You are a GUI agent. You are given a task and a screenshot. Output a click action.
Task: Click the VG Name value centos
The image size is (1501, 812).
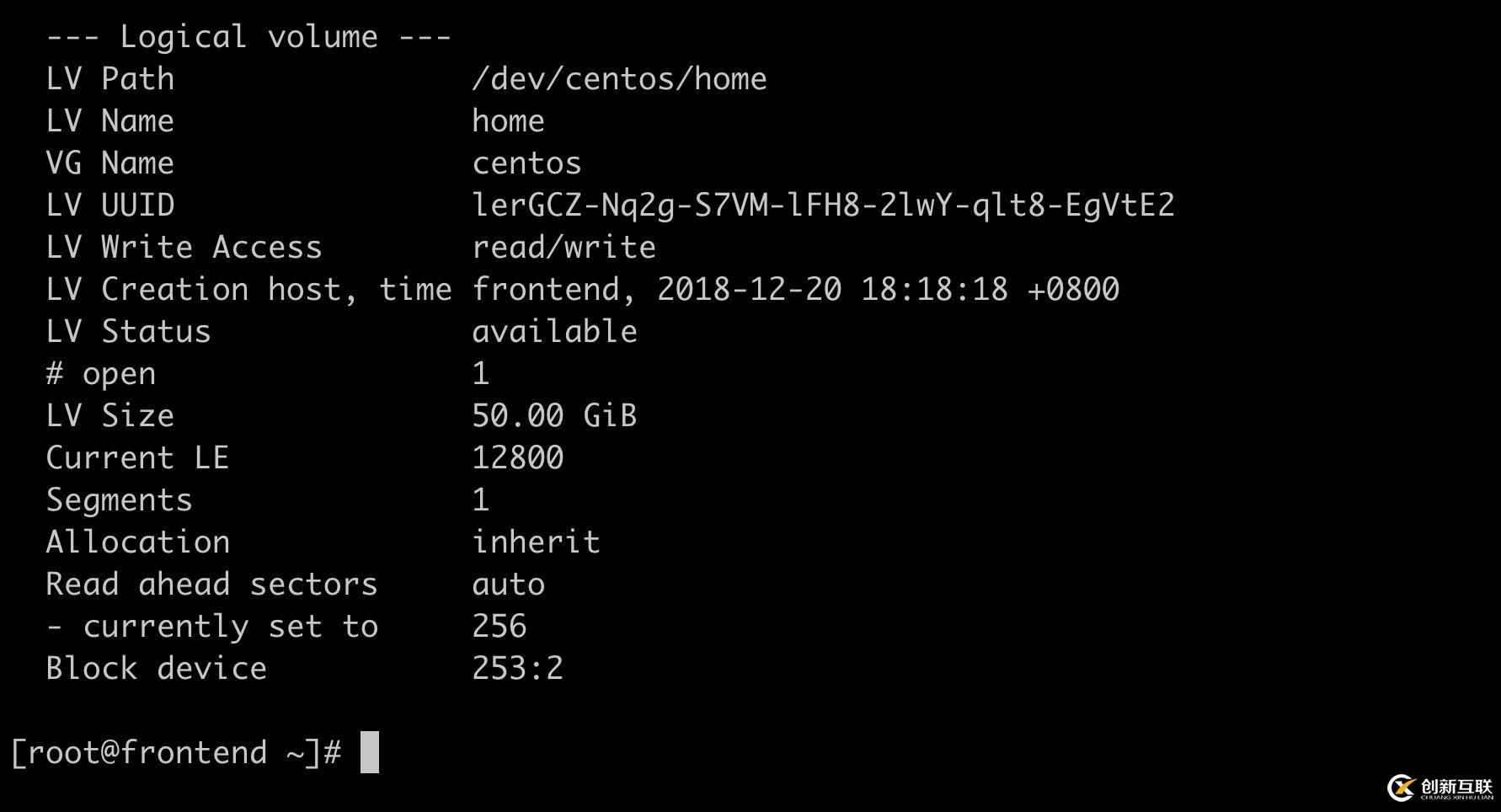point(526,163)
